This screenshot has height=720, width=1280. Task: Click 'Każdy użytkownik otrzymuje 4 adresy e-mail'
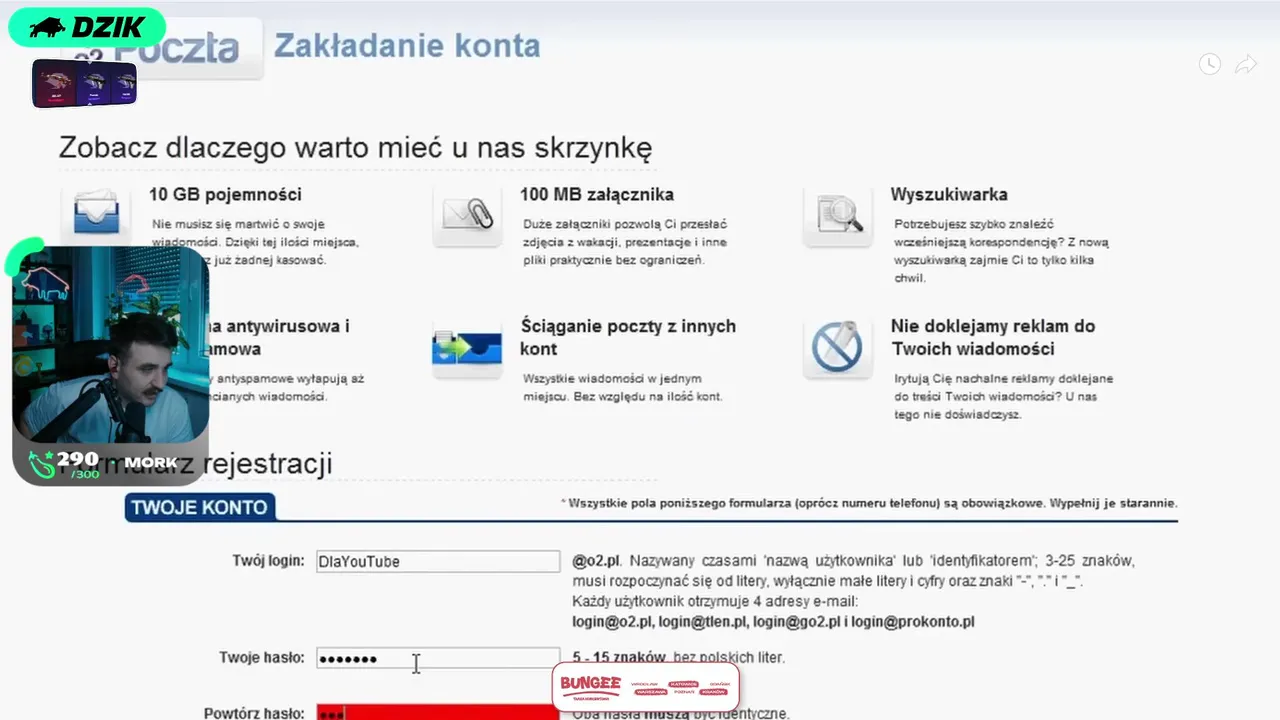[x=715, y=601]
